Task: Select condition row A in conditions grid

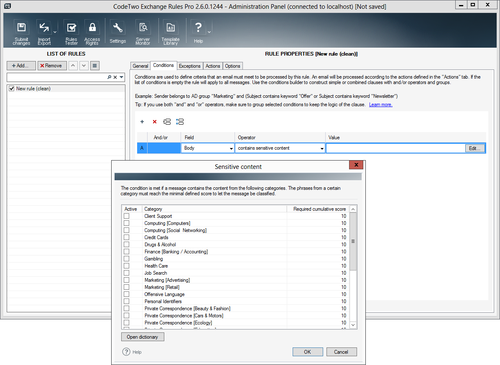Action: tap(142, 148)
